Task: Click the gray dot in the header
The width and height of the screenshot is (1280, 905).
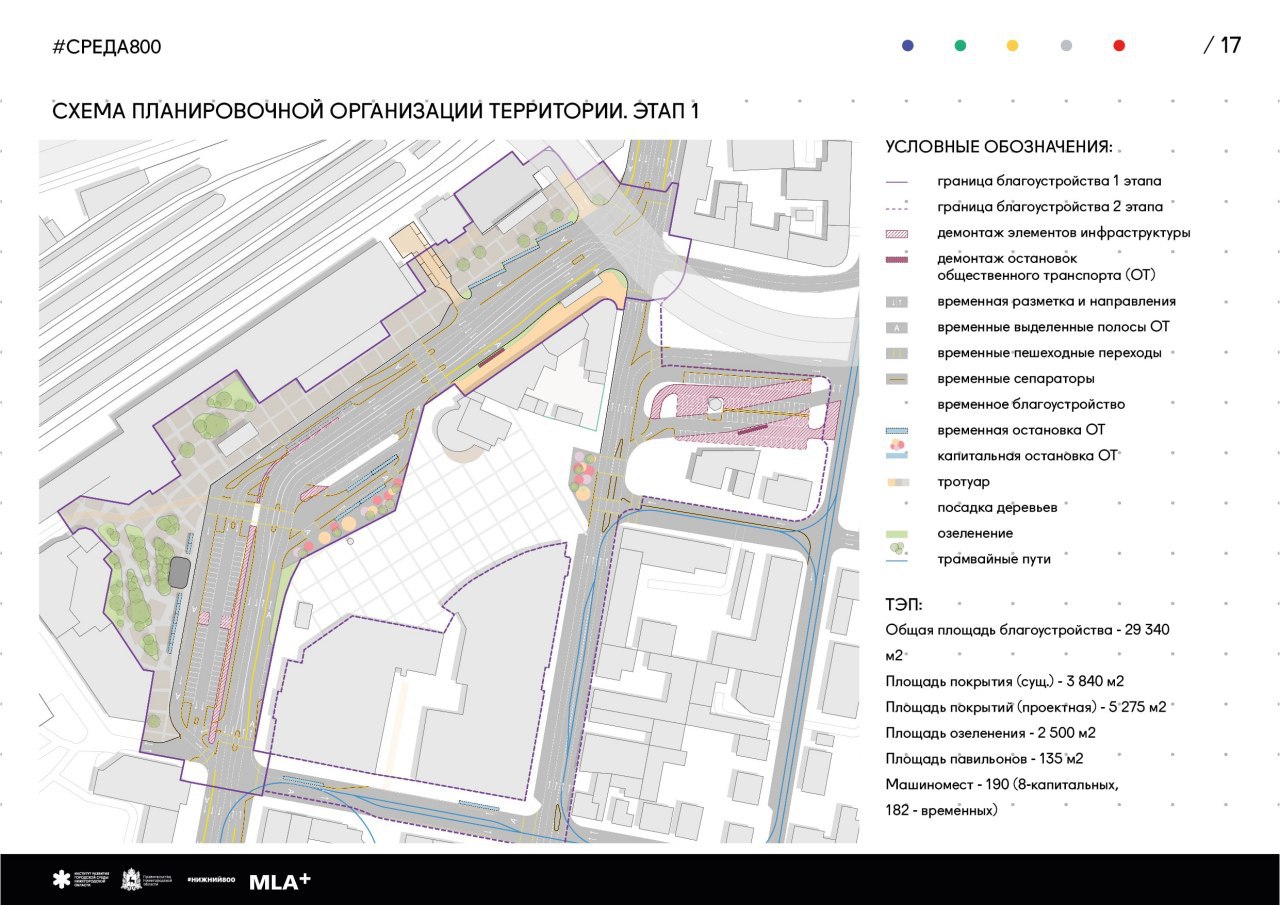Action: [1067, 46]
